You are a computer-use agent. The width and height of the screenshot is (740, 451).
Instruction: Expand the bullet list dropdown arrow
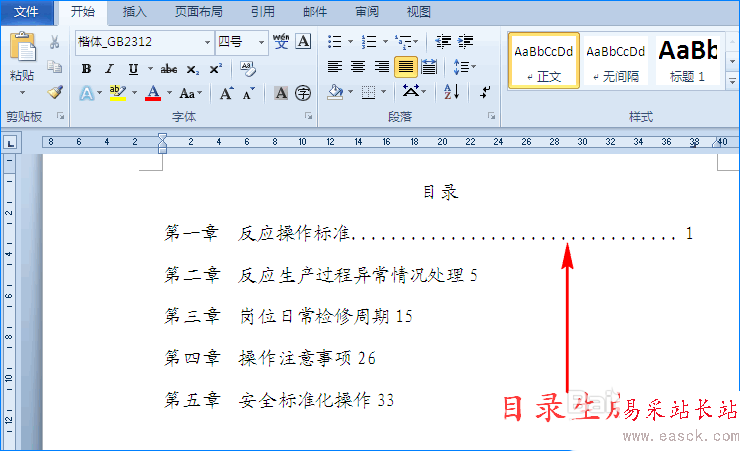pos(350,42)
